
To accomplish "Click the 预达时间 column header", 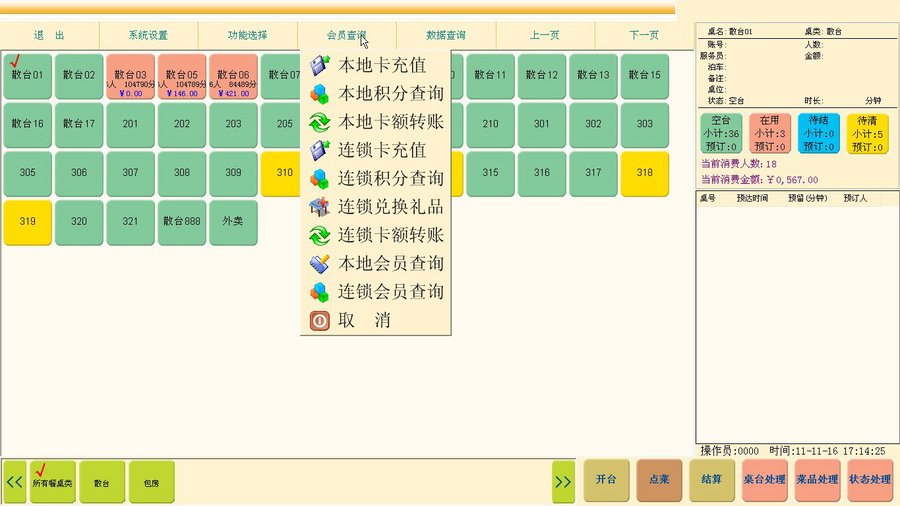I will point(752,198).
